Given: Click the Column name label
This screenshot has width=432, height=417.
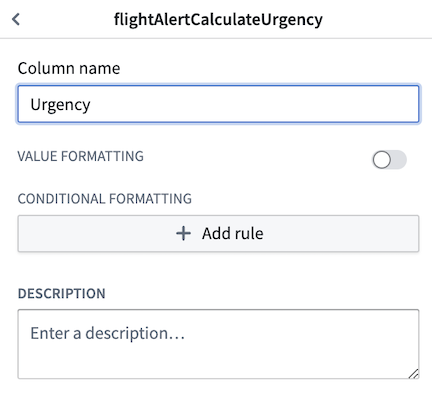Looking at the screenshot, I should pos(69,68).
